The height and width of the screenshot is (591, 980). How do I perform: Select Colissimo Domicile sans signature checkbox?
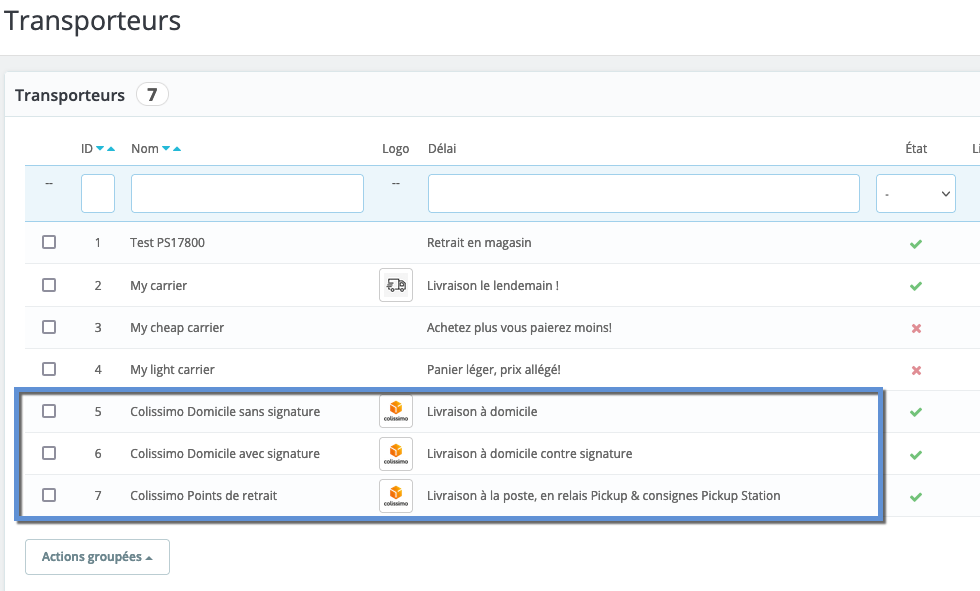click(49, 410)
